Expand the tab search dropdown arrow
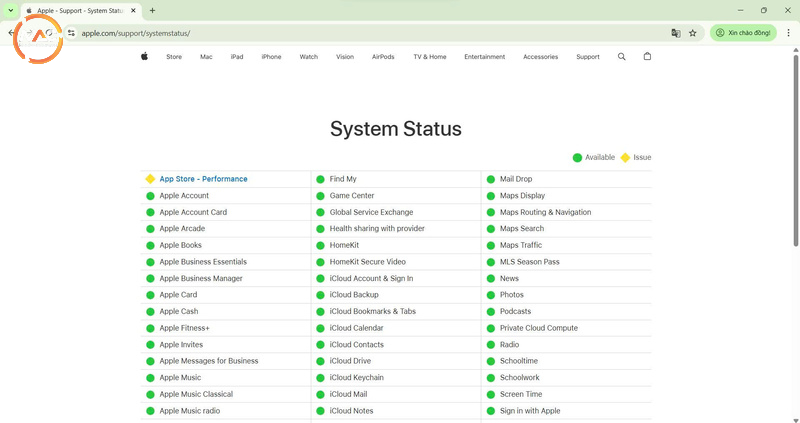Screen dimensions: 800x423 [10, 10]
